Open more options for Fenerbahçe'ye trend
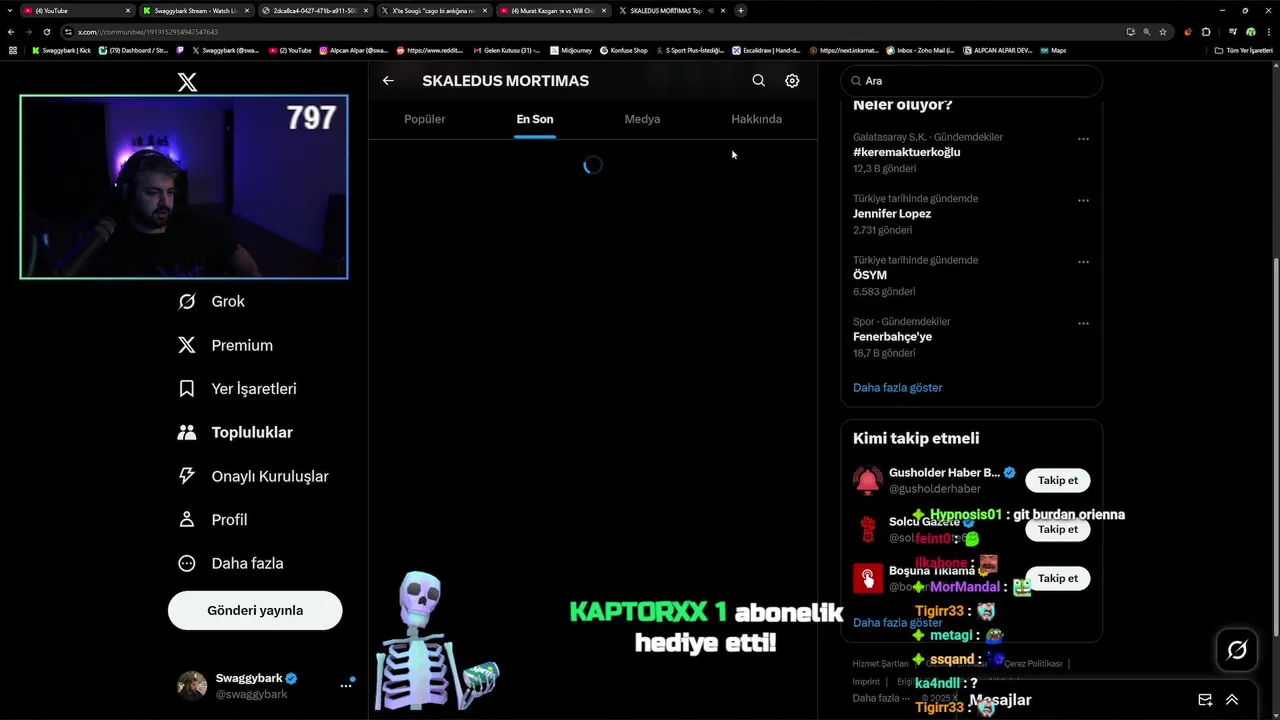 click(x=1083, y=323)
